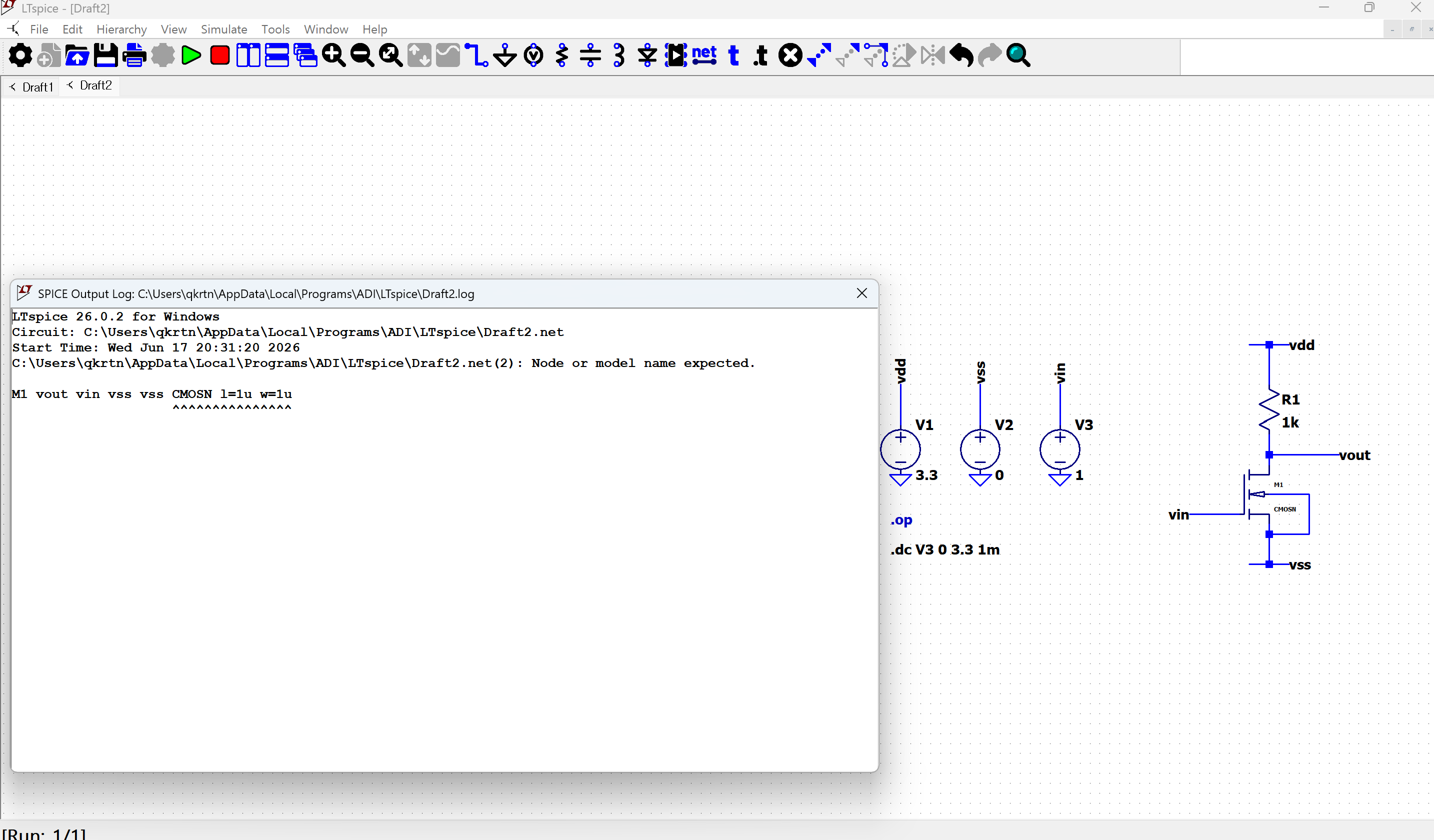Open the Settings gear in toolbar
1434x840 pixels.
point(20,55)
